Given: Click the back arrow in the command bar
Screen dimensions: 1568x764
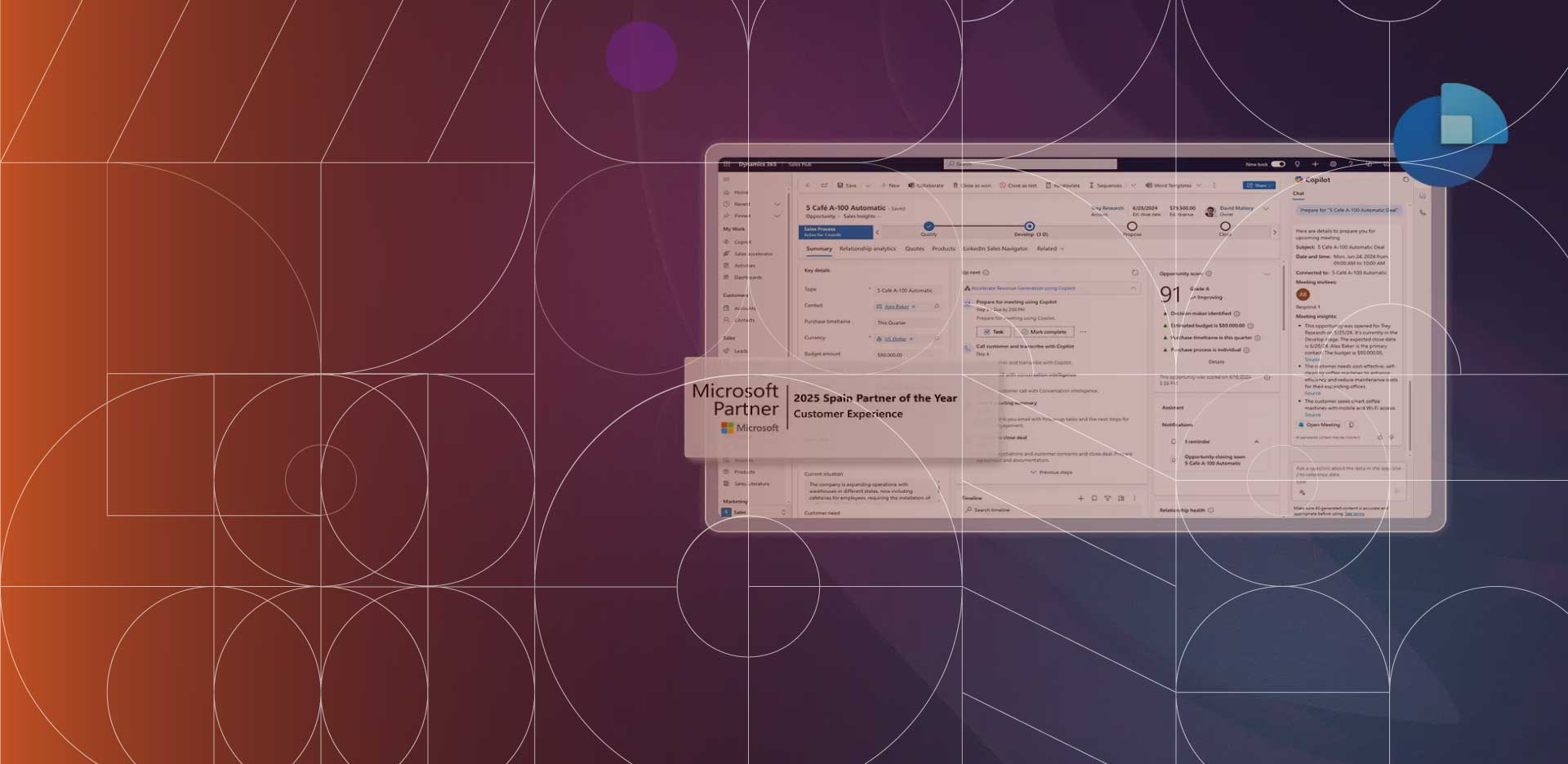Looking at the screenshot, I should [x=808, y=185].
